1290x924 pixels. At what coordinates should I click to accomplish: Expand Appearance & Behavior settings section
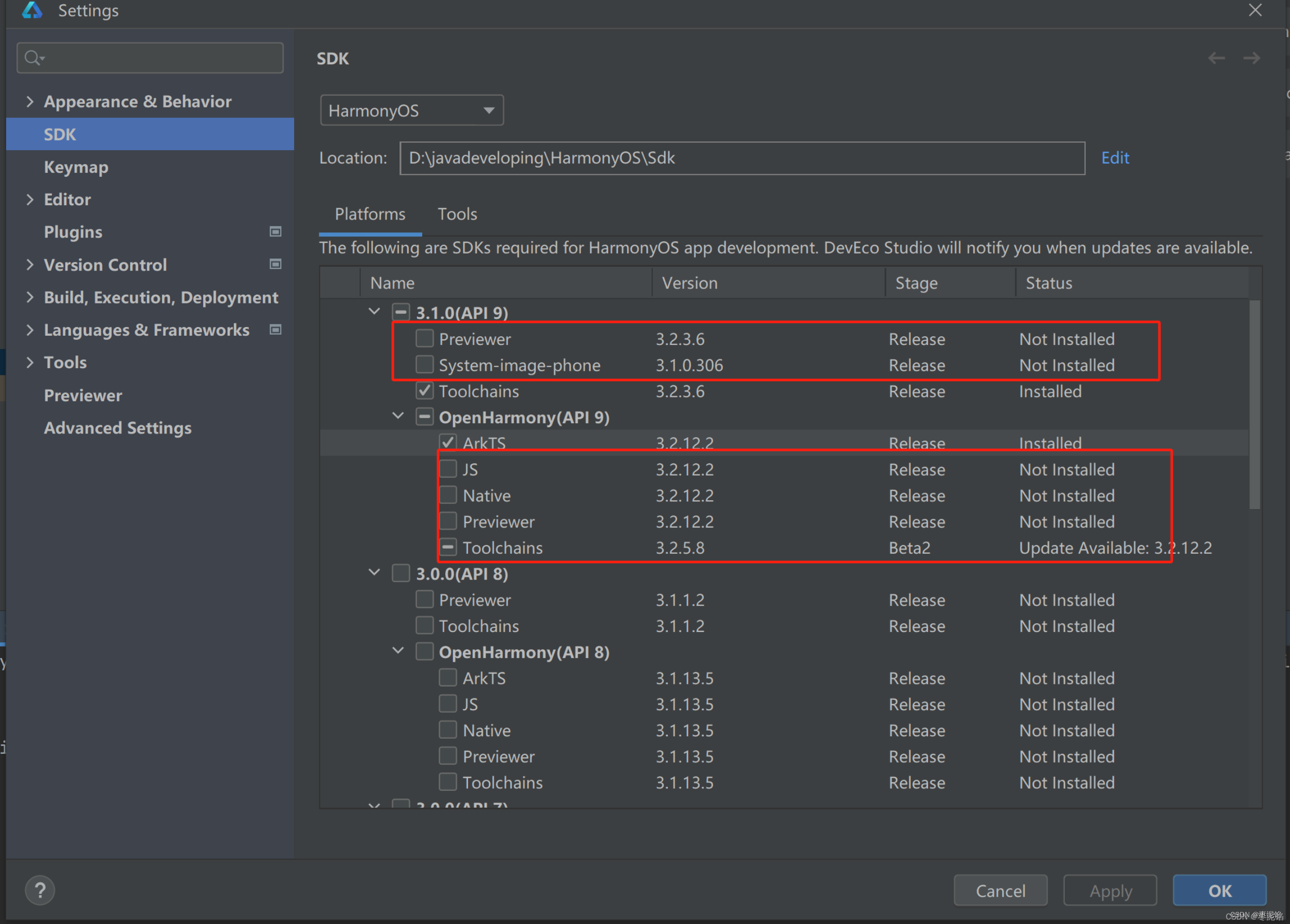tap(30, 102)
